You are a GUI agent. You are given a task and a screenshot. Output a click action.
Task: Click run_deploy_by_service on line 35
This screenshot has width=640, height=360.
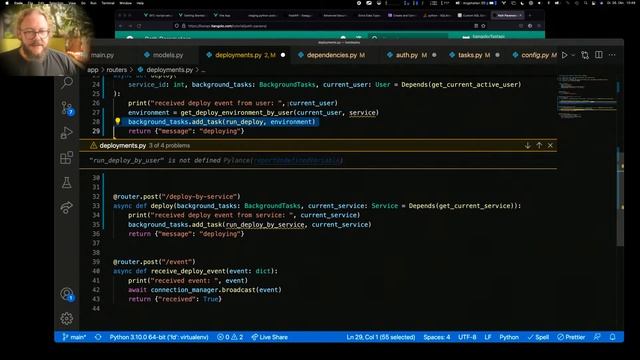(265, 224)
